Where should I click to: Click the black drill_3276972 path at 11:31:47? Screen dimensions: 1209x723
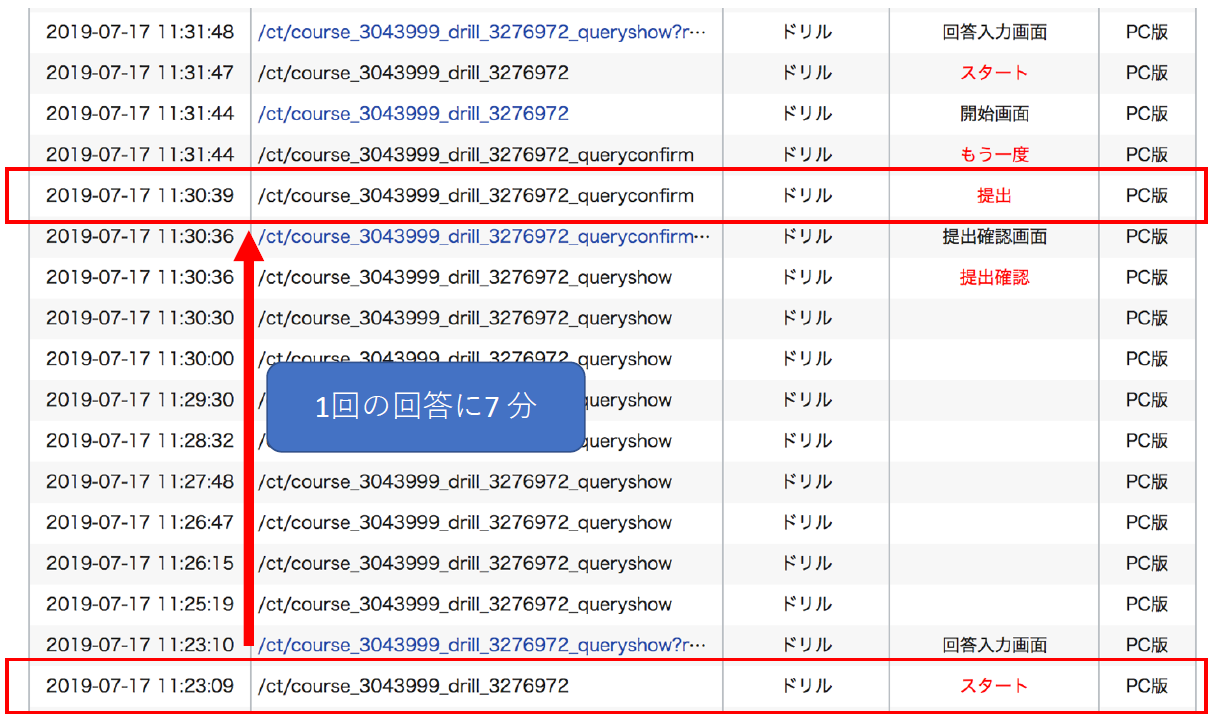click(x=413, y=73)
